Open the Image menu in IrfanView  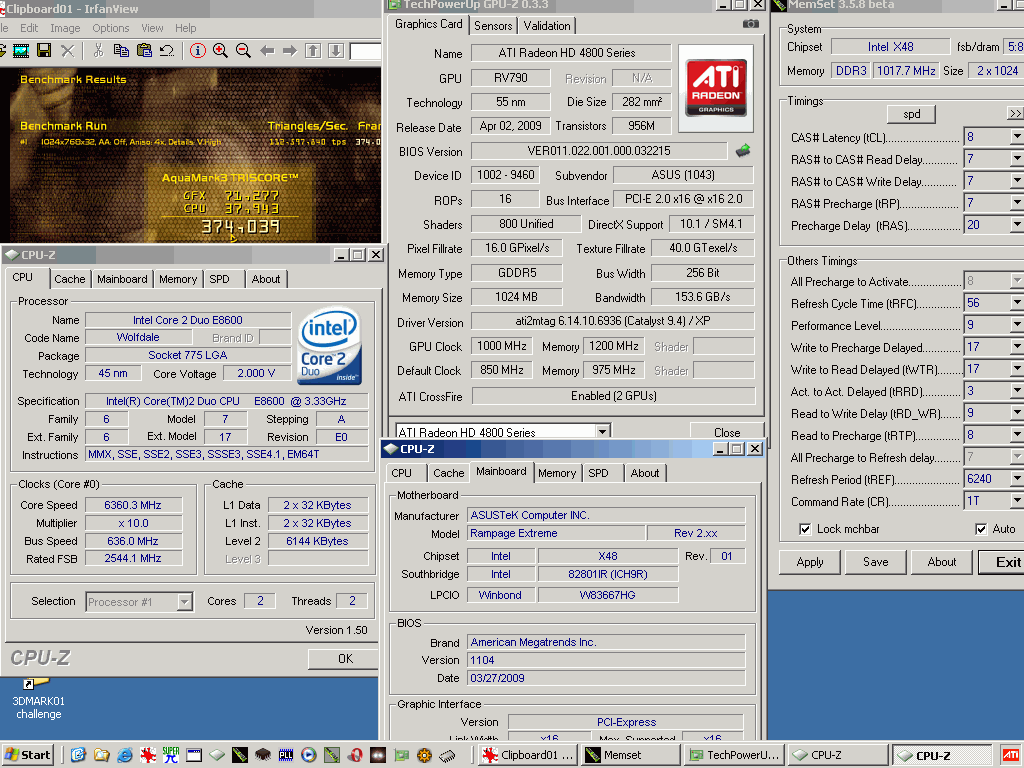65,28
